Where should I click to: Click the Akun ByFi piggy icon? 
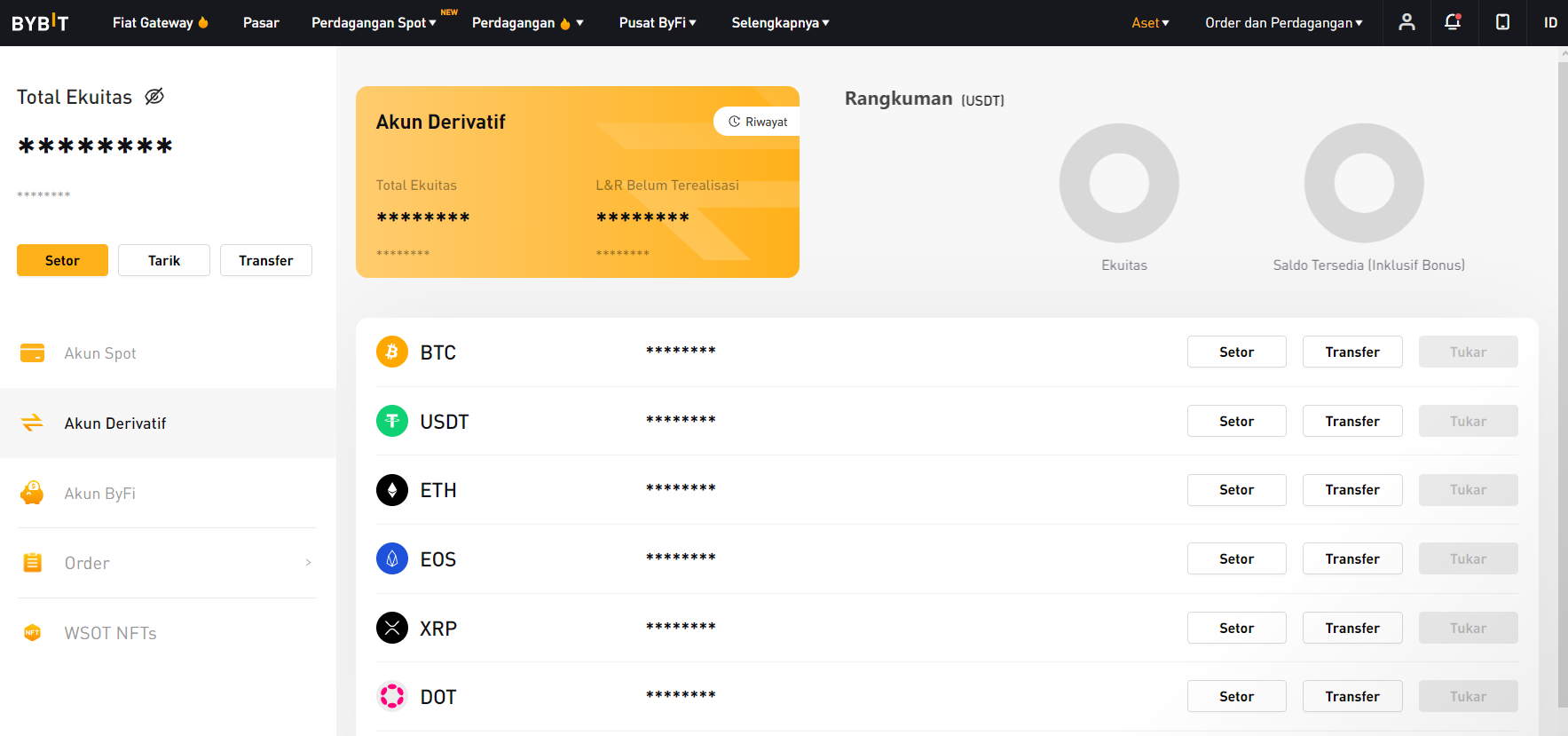[32, 493]
